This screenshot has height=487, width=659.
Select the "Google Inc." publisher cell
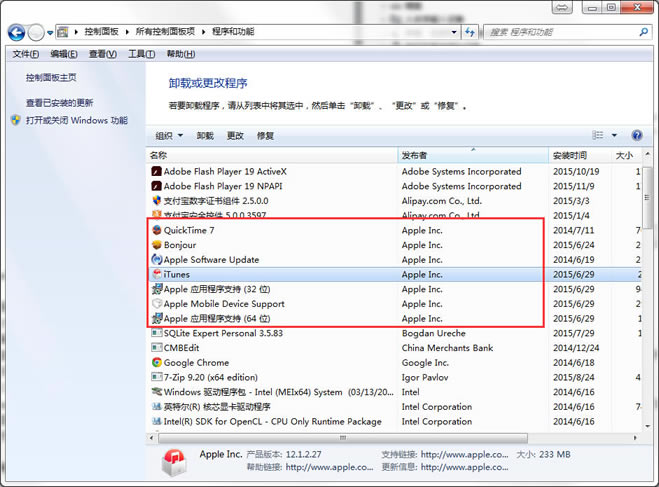pos(425,363)
